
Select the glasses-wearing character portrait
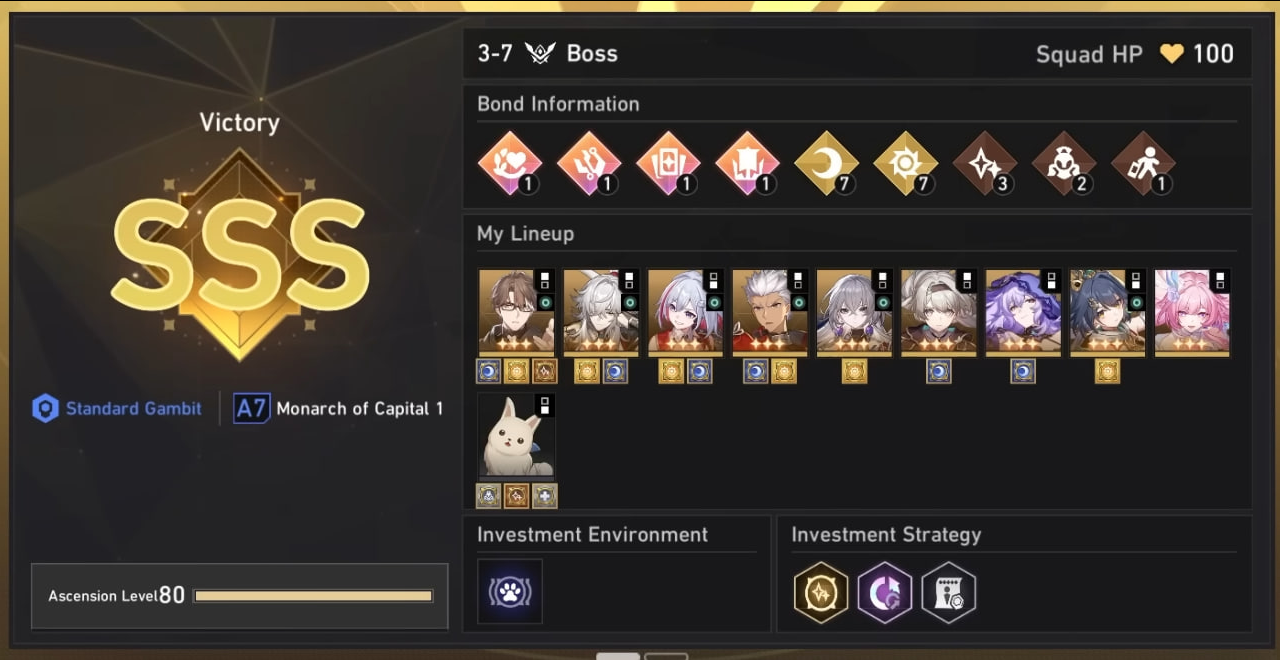516,311
